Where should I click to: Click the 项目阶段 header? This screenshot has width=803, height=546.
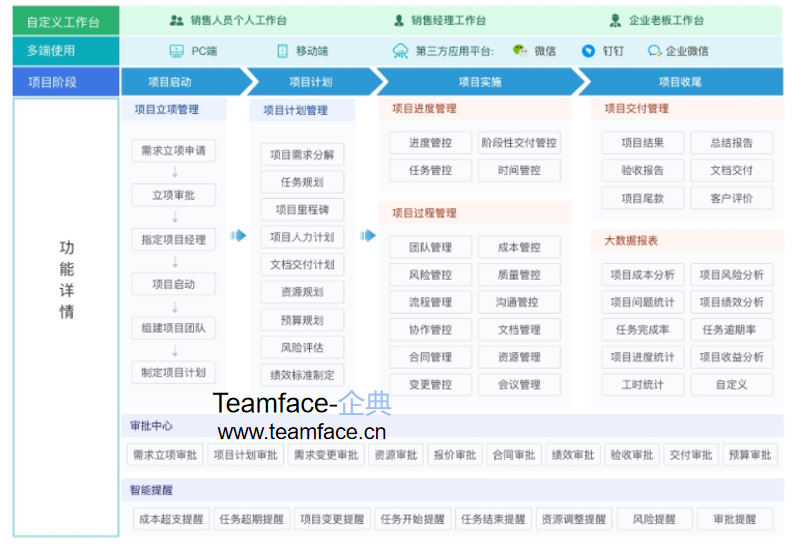pos(66,82)
